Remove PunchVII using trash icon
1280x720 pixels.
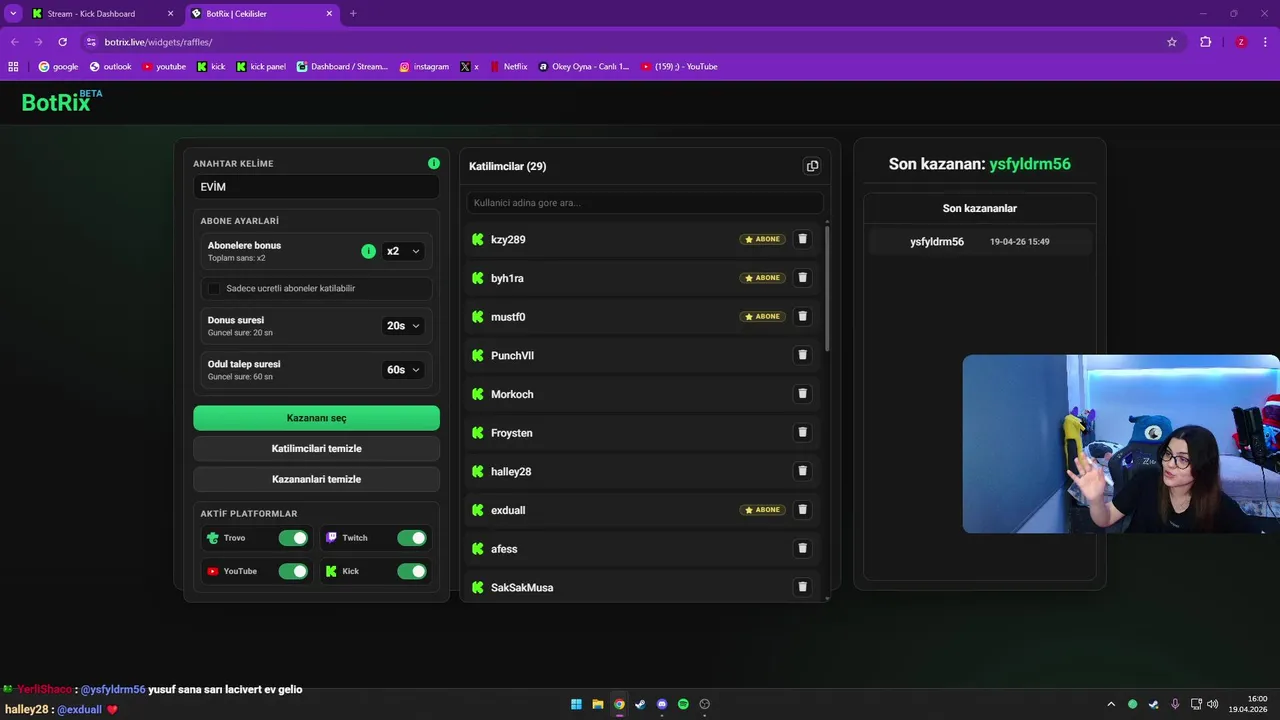point(802,355)
